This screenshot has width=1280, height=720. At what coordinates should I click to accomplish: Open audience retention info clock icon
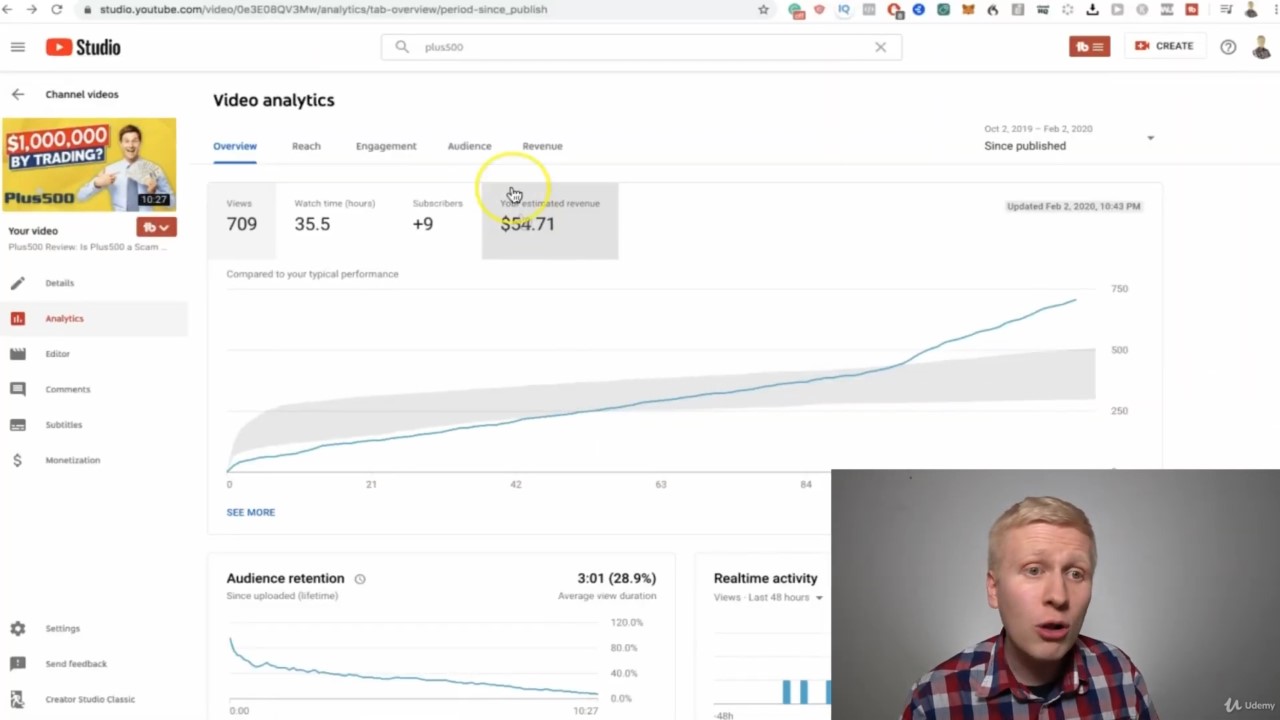click(360, 579)
